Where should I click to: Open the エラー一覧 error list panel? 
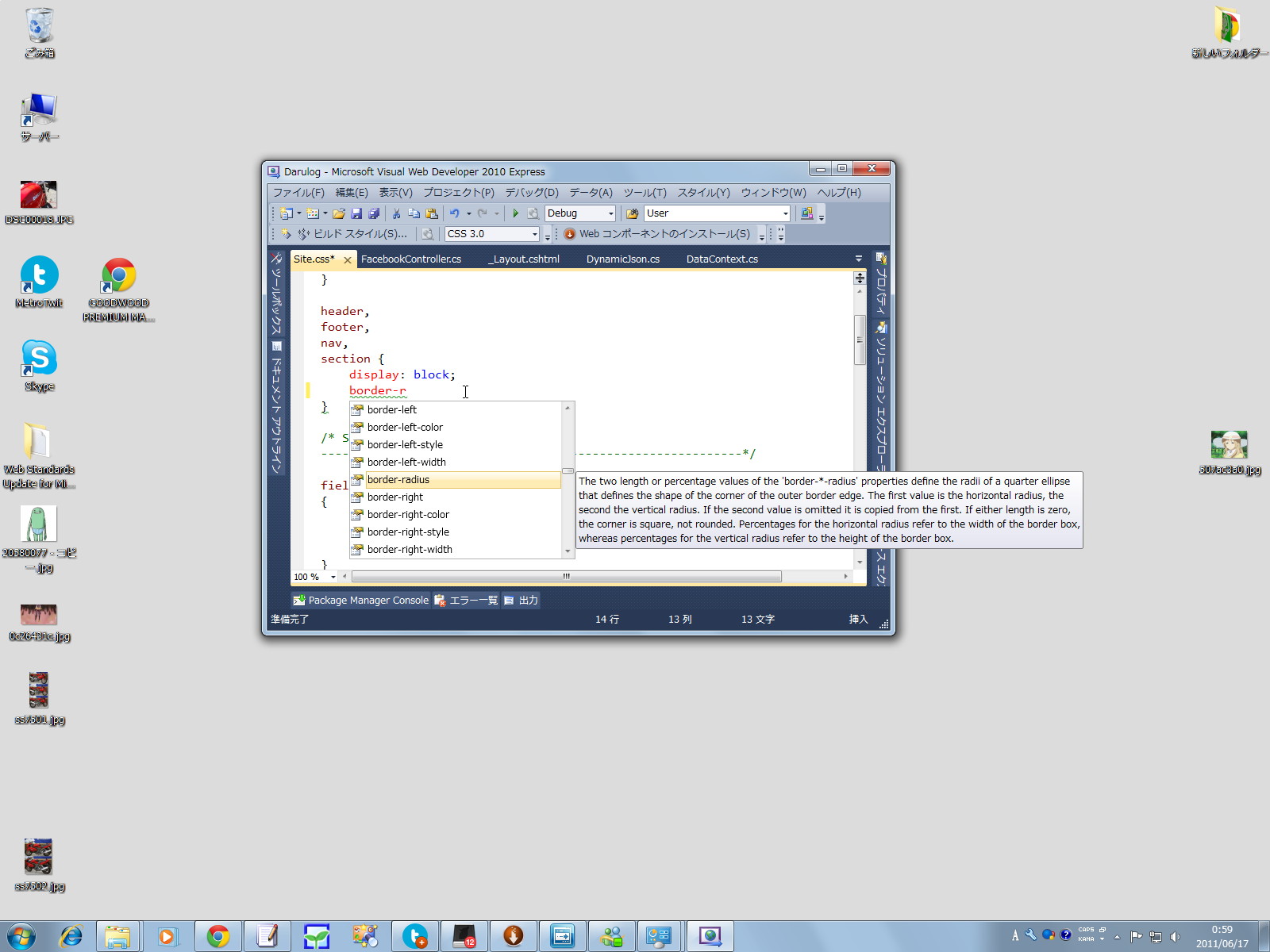[466, 601]
